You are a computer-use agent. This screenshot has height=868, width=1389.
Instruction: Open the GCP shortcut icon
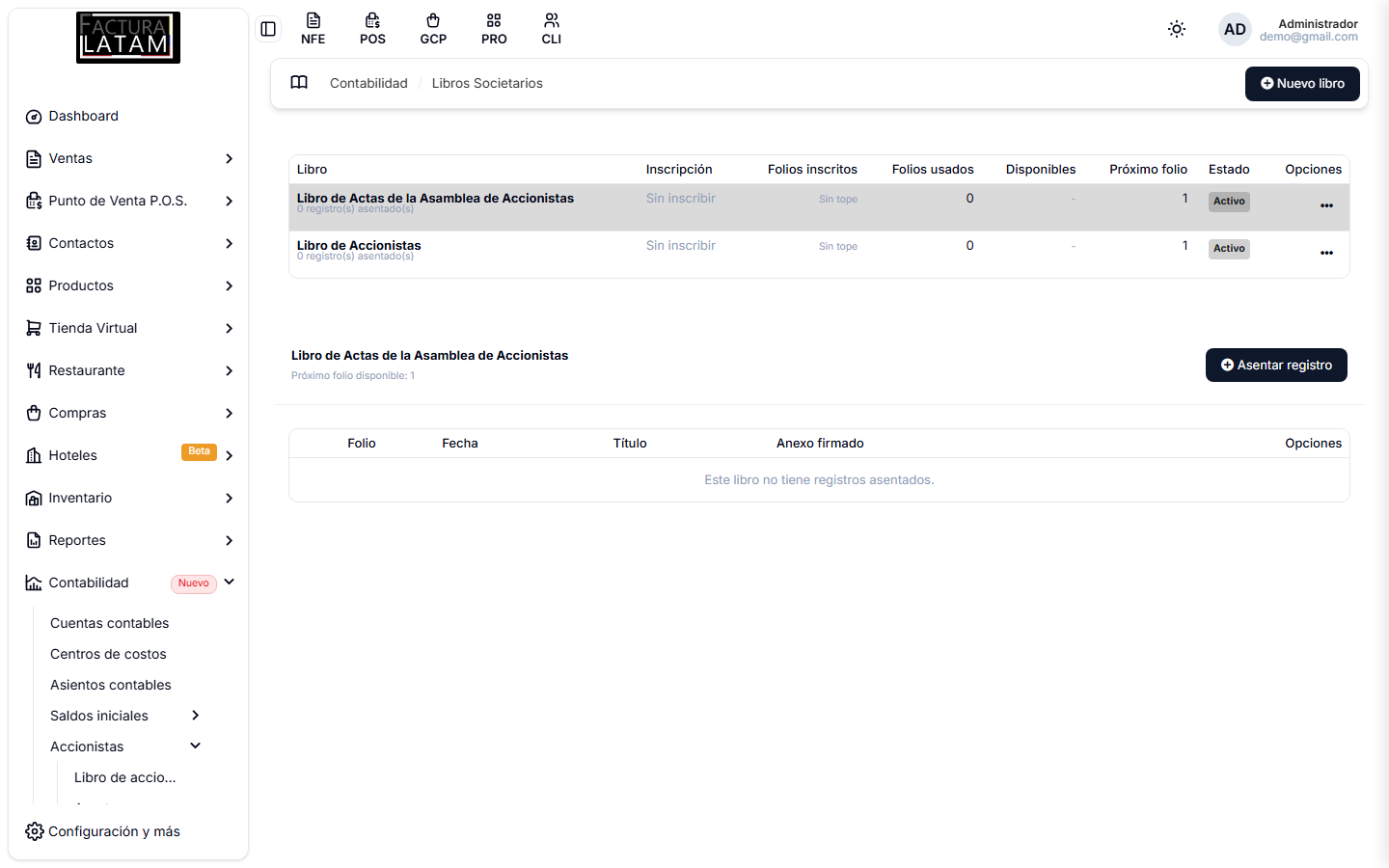433,29
